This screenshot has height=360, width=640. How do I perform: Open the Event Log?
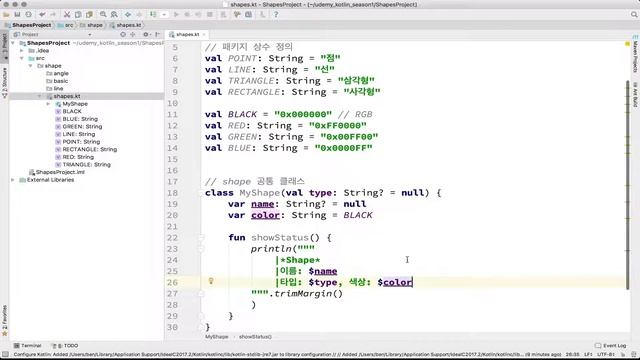(x=611, y=346)
